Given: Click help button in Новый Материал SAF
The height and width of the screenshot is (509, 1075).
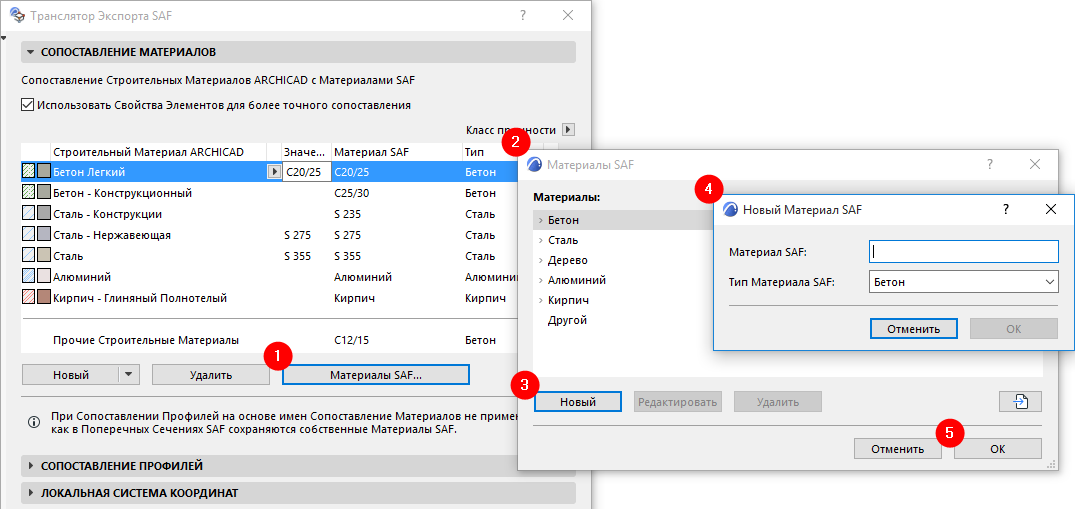Looking at the screenshot, I should (x=1006, y=209).
